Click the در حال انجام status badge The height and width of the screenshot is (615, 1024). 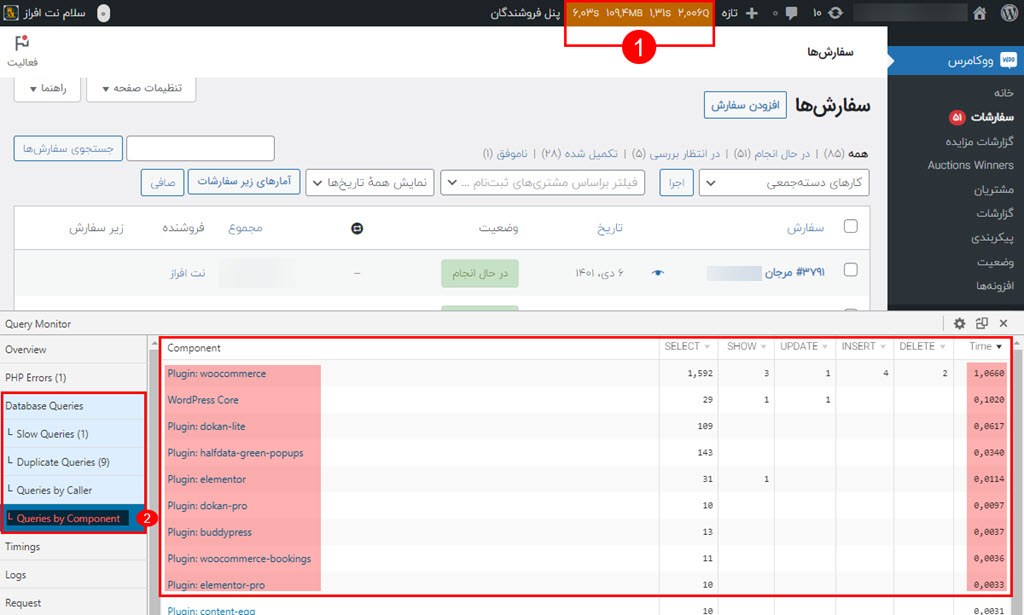tap(480, 273)
